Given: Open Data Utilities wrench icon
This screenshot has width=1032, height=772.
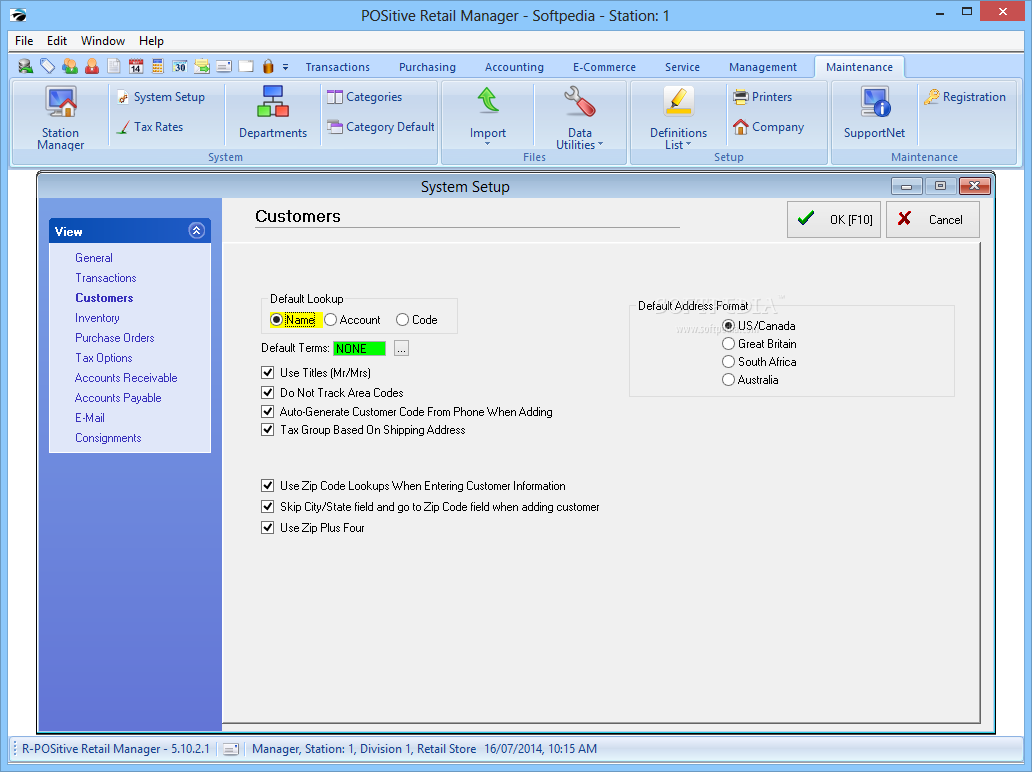Looking at the screenshot, I should [579, 102].
